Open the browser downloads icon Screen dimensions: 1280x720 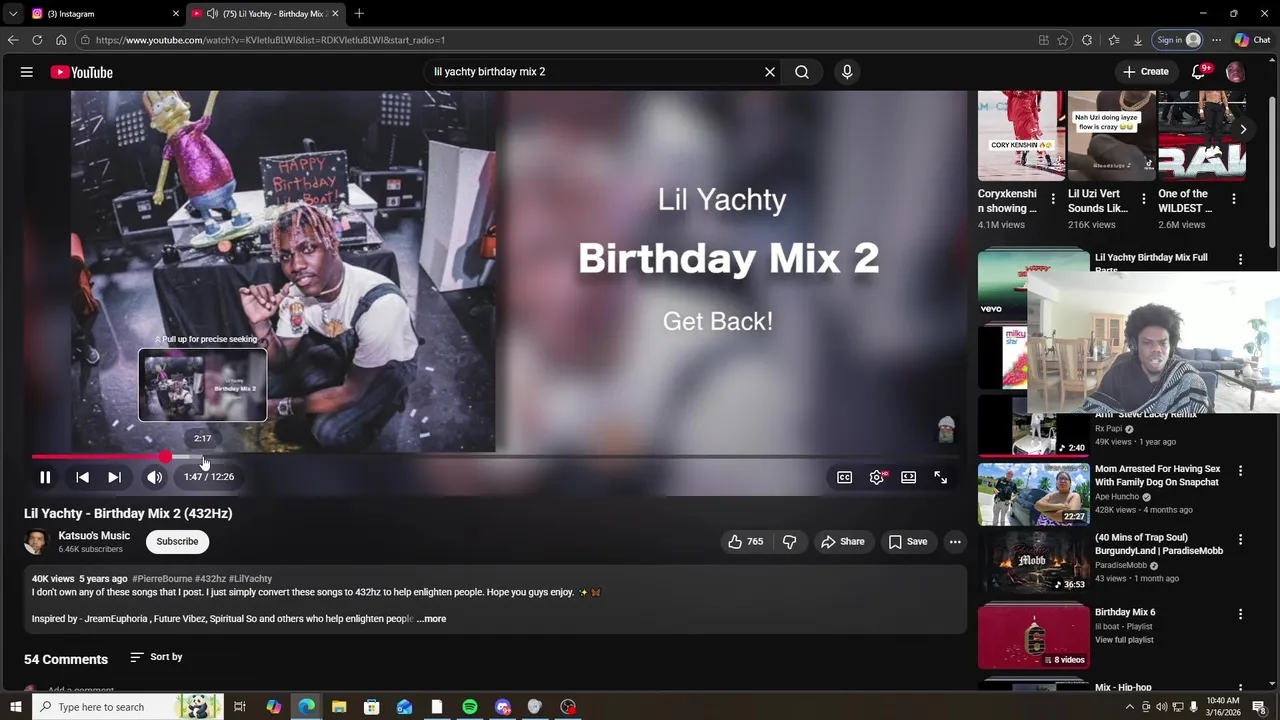1138,40
